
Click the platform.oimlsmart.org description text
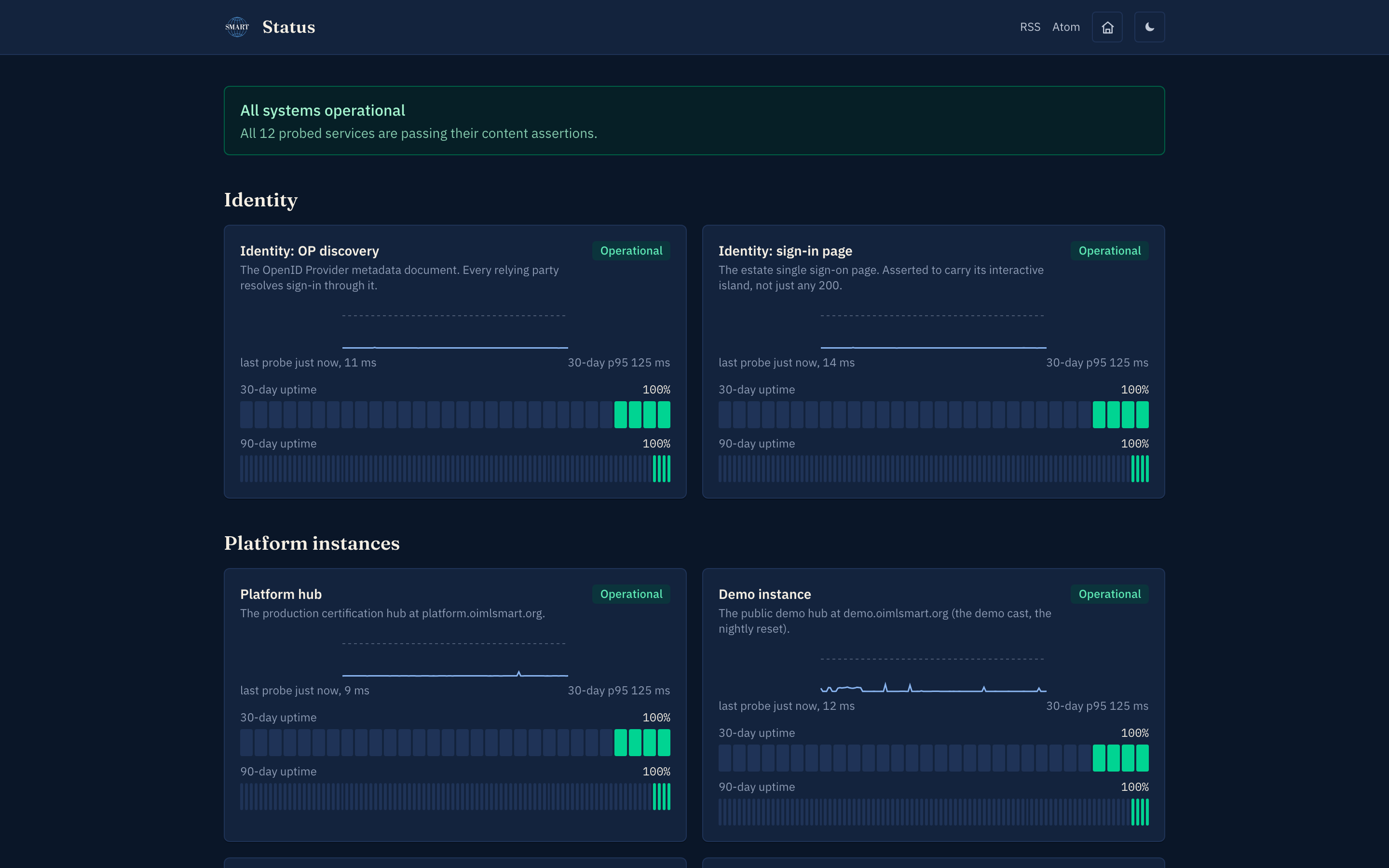[x=393, y=613]
